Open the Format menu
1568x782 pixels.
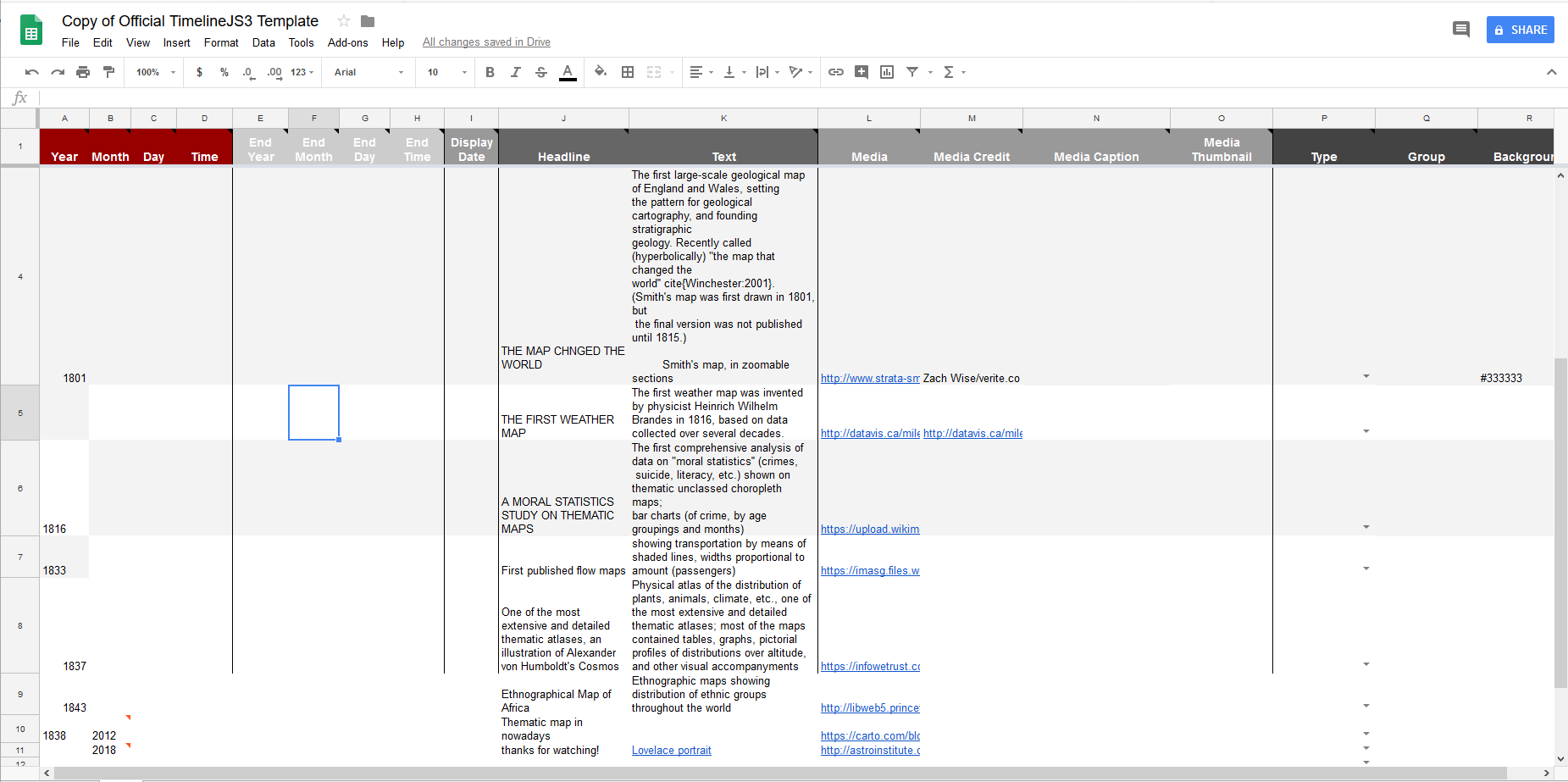(x=221, y=42)
